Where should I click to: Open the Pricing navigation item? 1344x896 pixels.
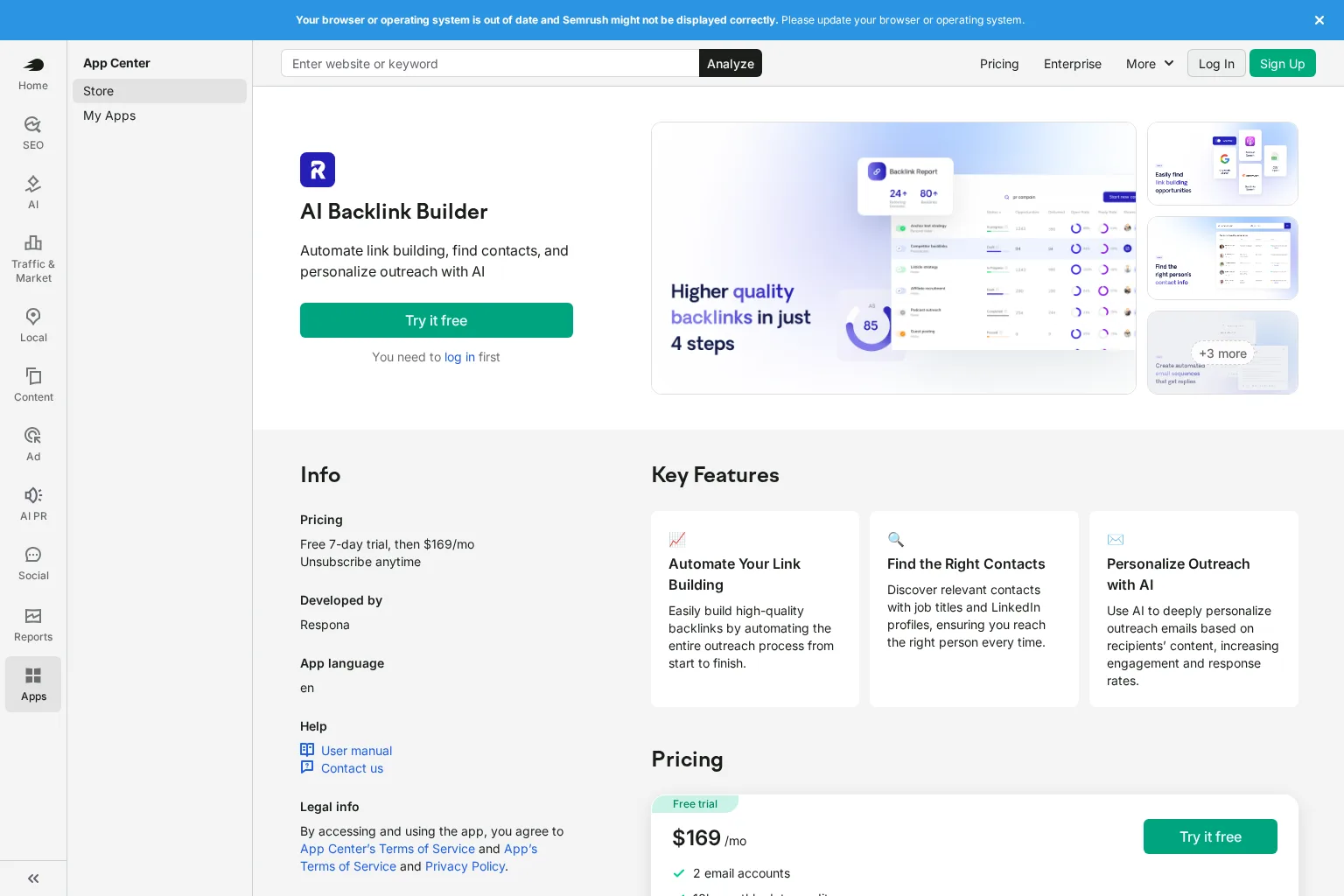(x=999, y=64)
